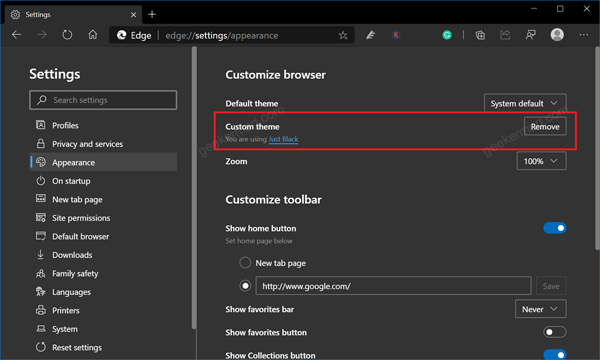Go back using the back arrow

coord(16,35)
